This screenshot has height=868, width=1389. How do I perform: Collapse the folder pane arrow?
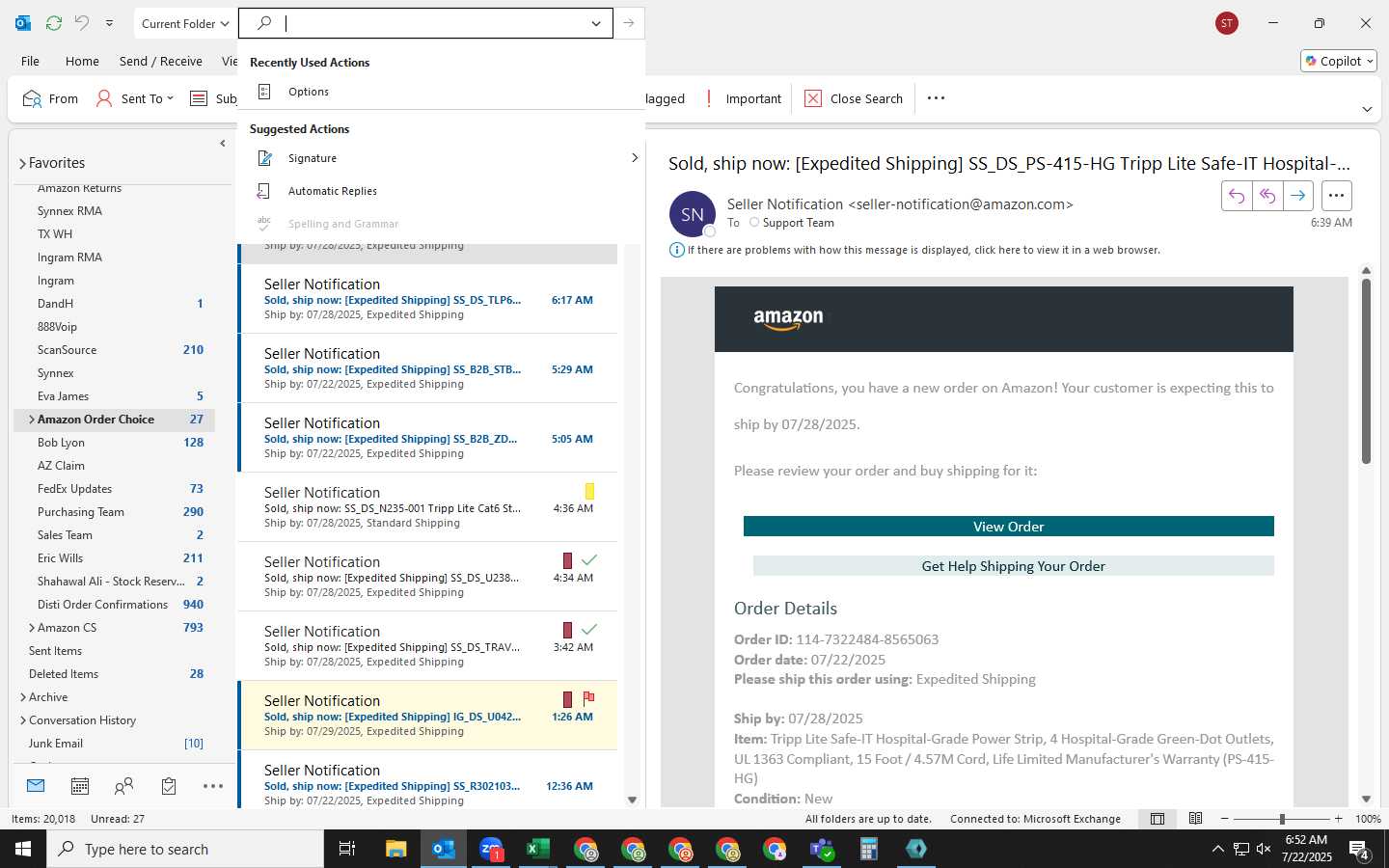[x=223, y=143]
